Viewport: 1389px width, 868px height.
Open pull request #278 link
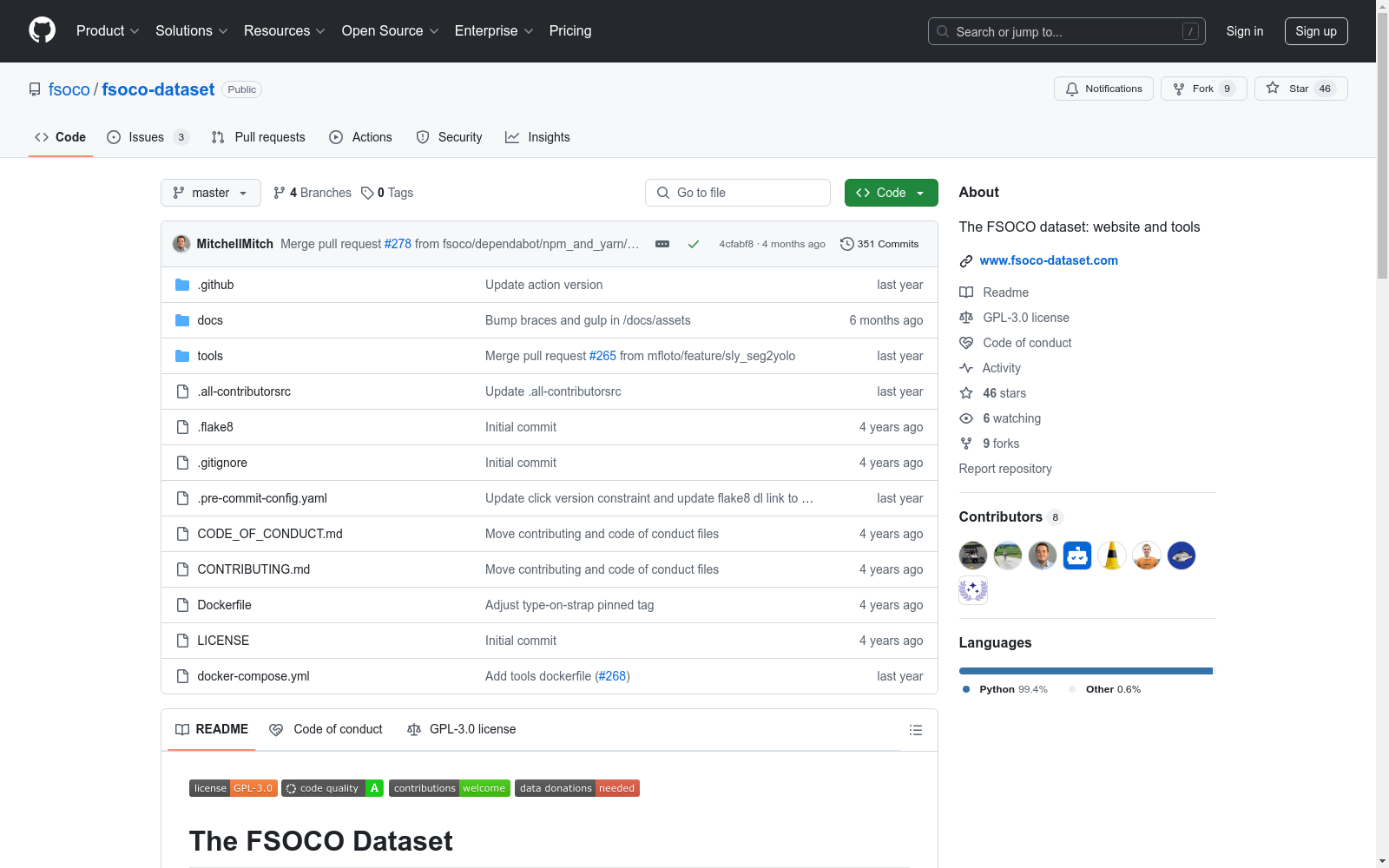pos(398,244)
